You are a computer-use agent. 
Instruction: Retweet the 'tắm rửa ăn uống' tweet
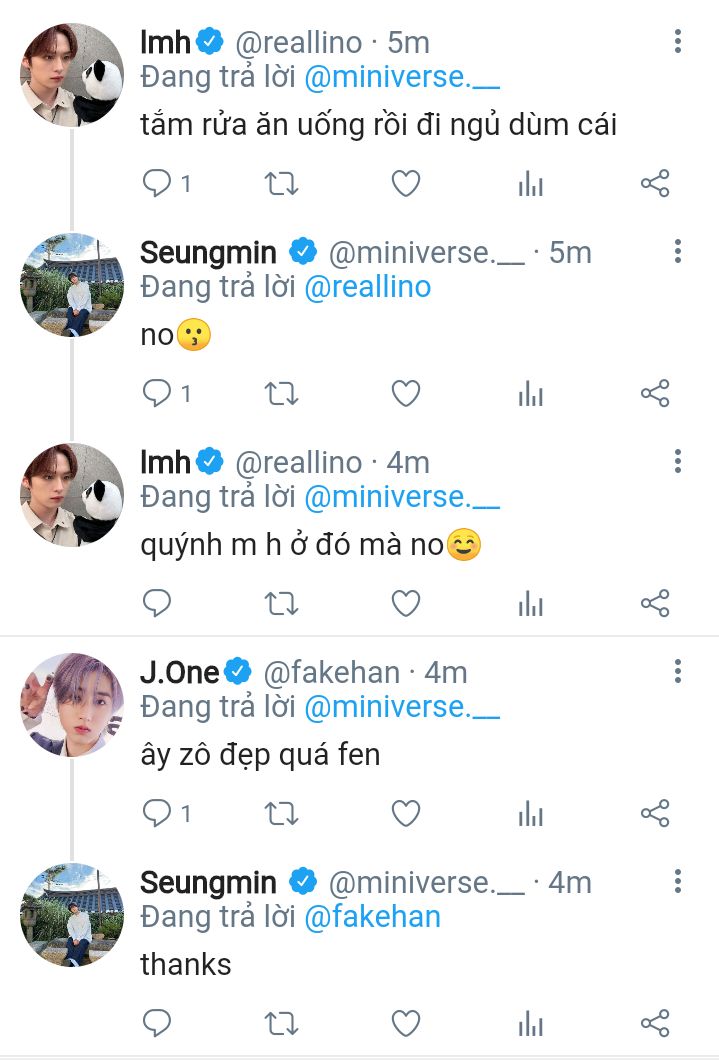coord(281,184)
